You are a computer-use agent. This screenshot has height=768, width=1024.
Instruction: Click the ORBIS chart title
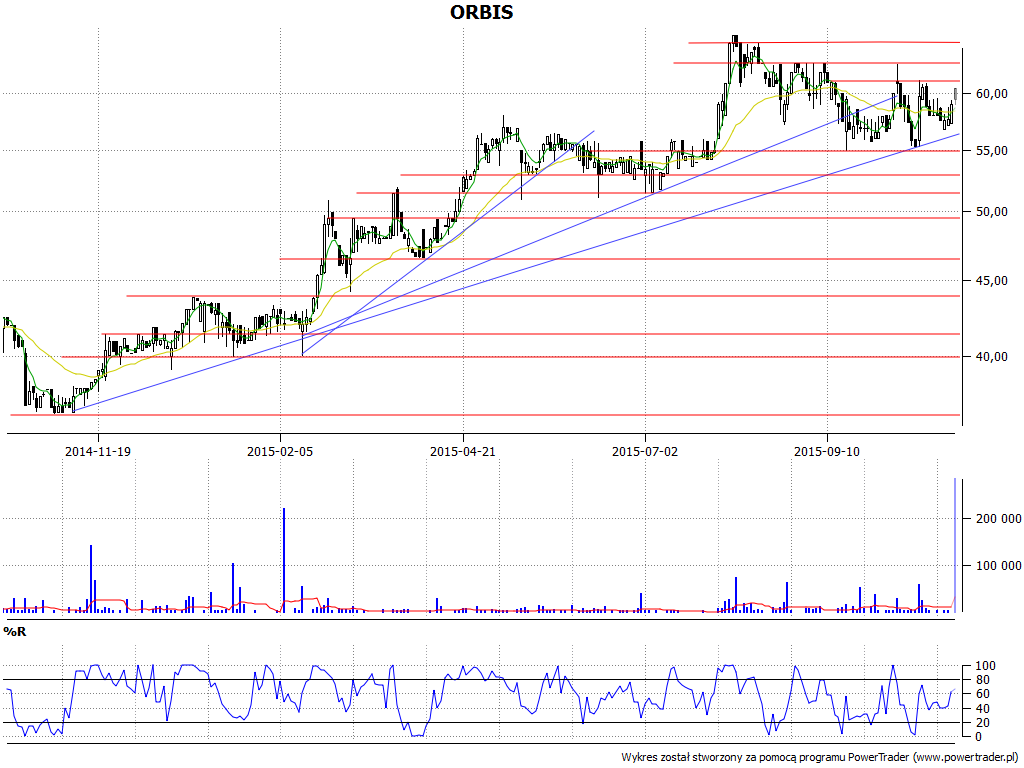click(482, 12)
